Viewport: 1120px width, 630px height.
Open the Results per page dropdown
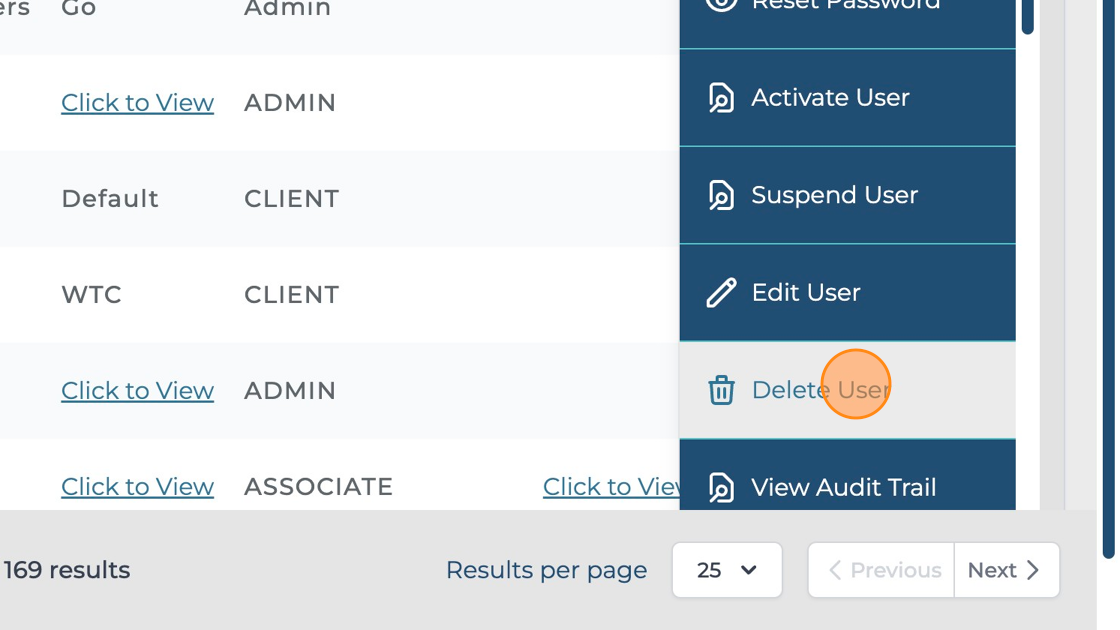tap(727, 570)
